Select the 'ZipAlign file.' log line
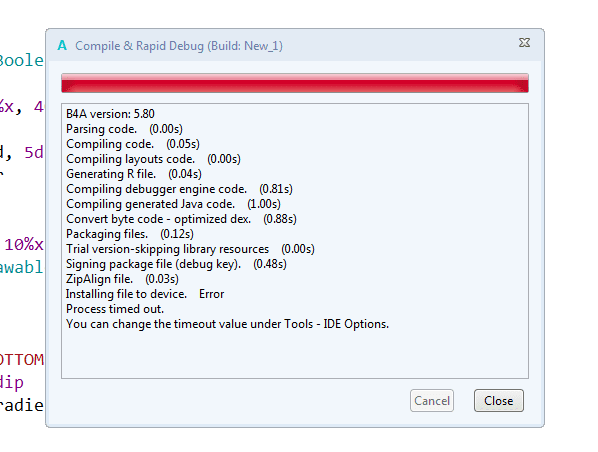Image resolution: width=598 pixels, height=452 pixels. [x=122, y=279]
